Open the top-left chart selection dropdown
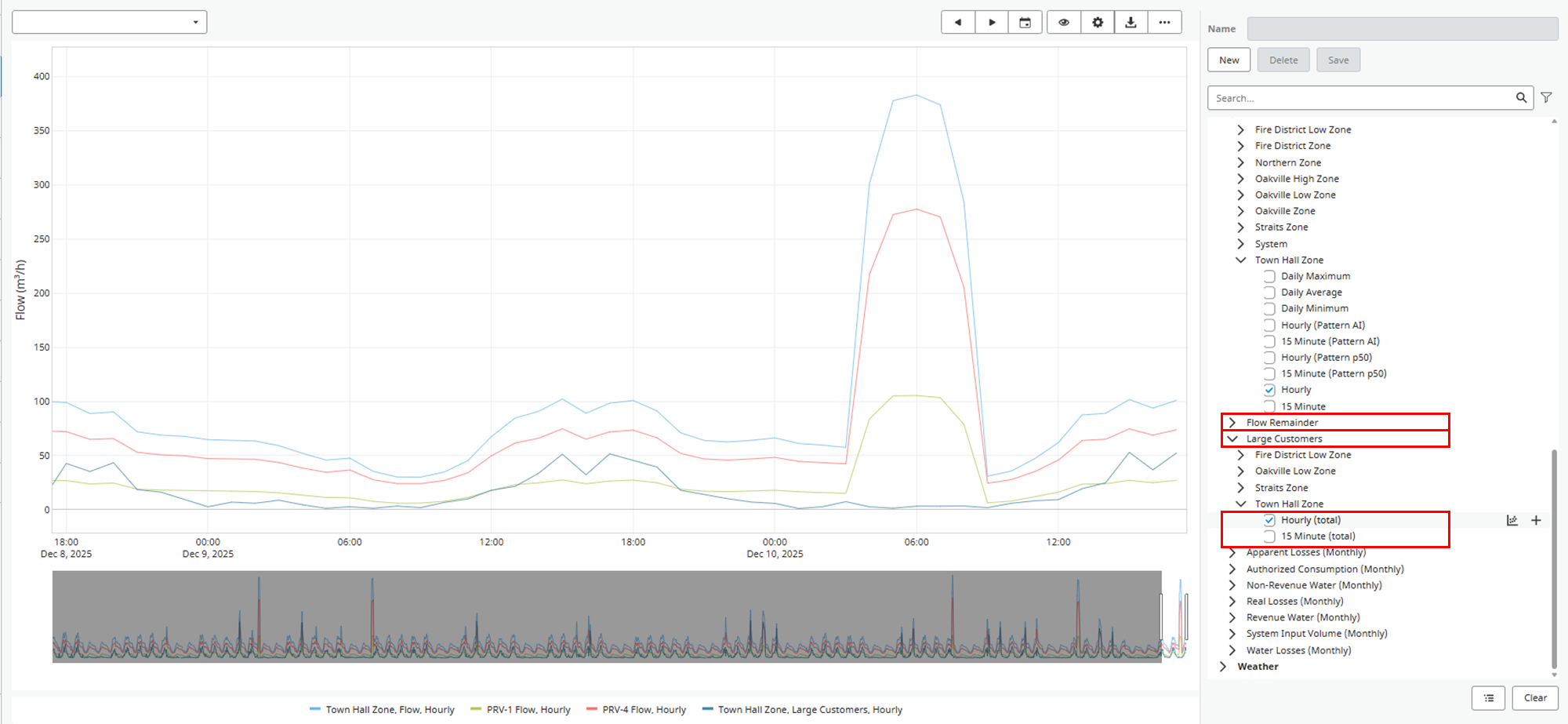Viewport: 1568px width, 724px height. [110, 22]
